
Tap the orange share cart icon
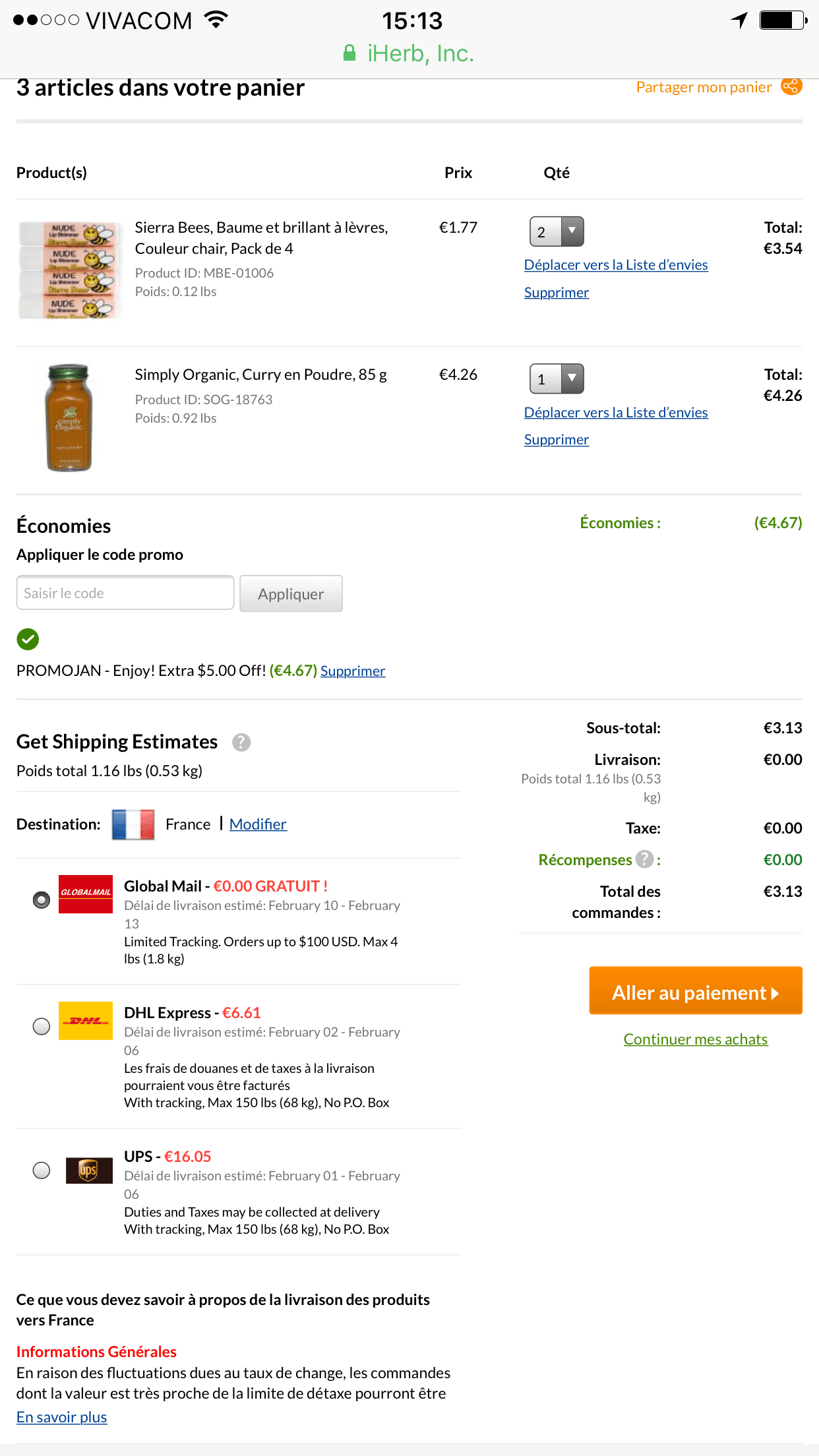click(x=791, y=86)
